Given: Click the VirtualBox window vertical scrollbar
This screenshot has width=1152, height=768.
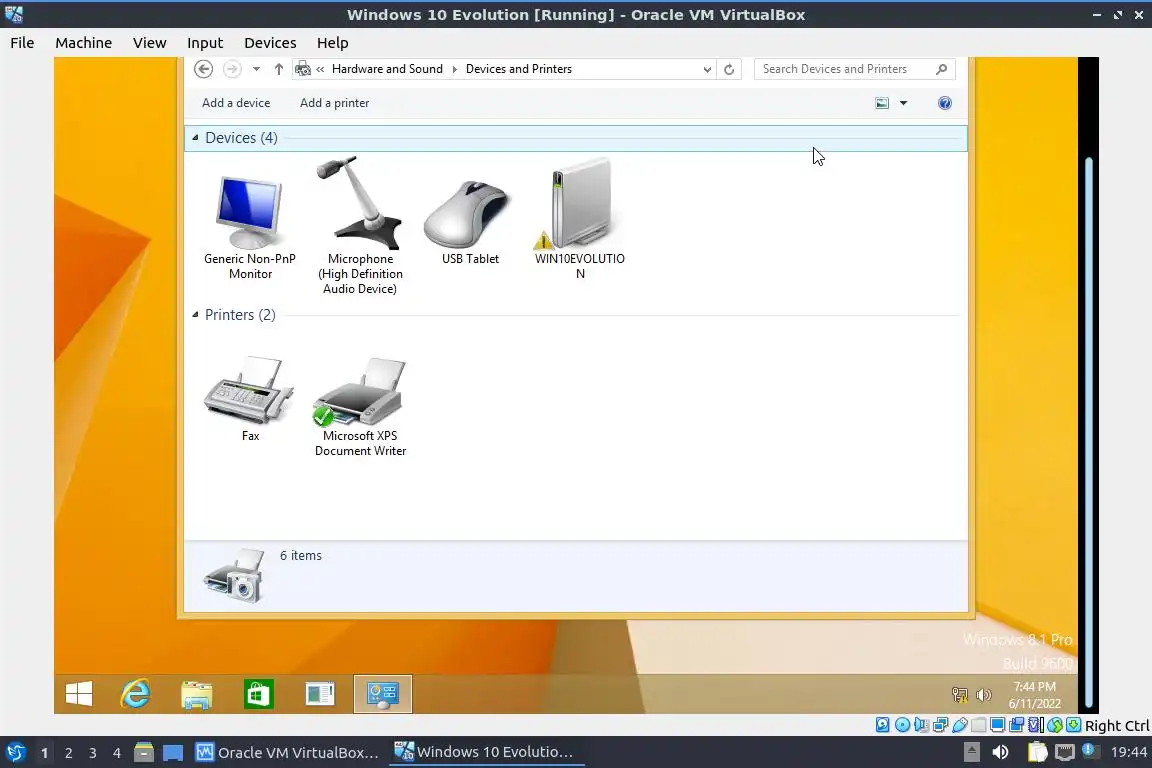Looking at the screenshot, I should (x=1089, y=434).
